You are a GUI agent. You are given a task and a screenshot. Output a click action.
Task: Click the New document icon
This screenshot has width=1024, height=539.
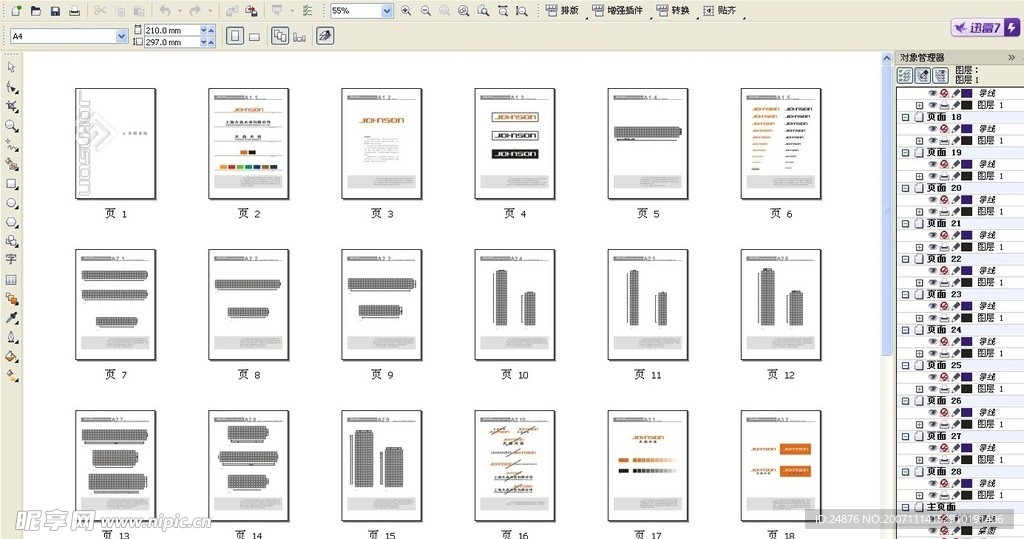coord(15,10)
